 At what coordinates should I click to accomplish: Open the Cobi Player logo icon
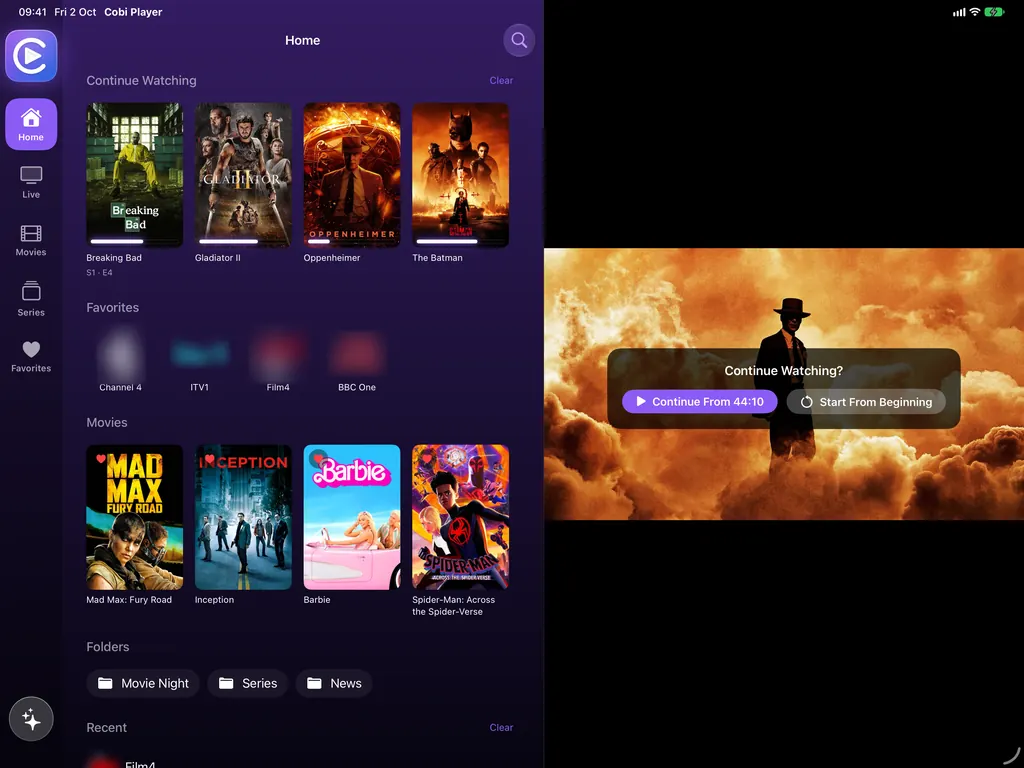[31, 56]
